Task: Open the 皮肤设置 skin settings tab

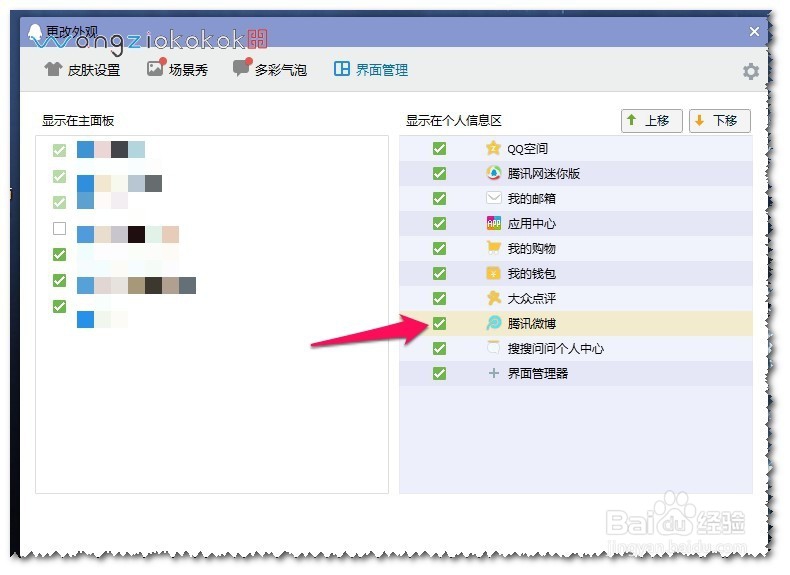Action: (82, 70)
